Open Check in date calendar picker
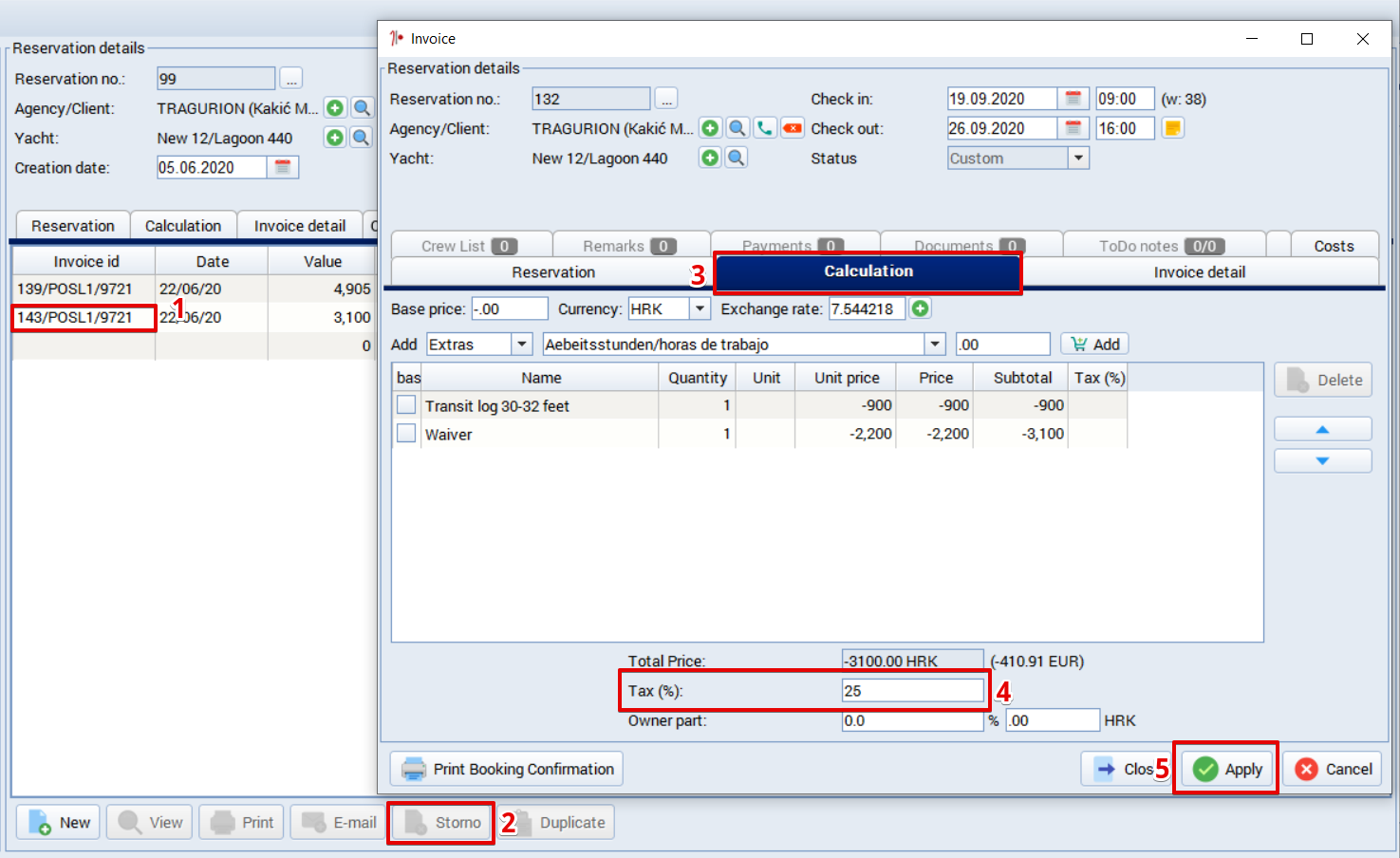The height and width of the screenshot is (858, 1400). pos(1073,99)
